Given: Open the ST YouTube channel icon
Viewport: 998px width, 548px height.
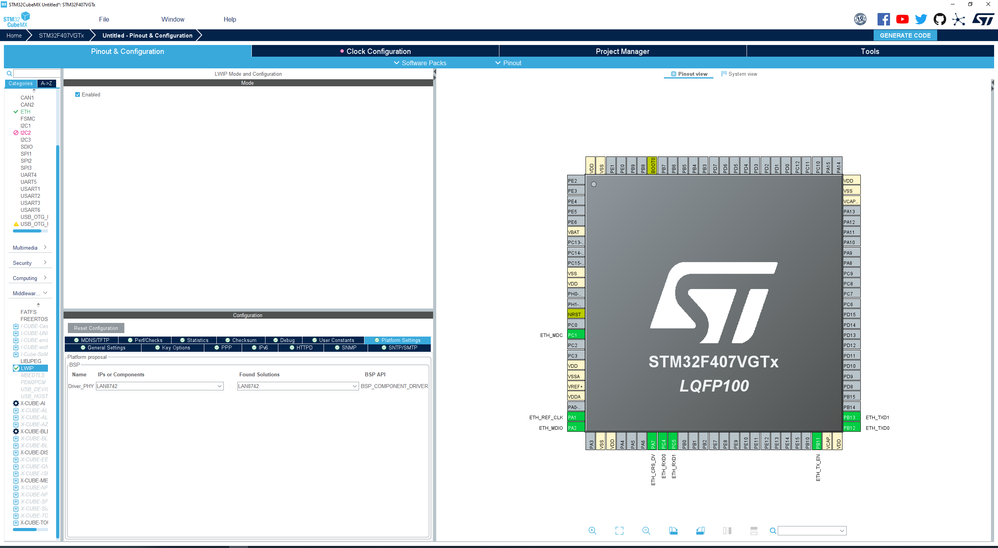Looking at the screenshot, I should pos(902,19).
